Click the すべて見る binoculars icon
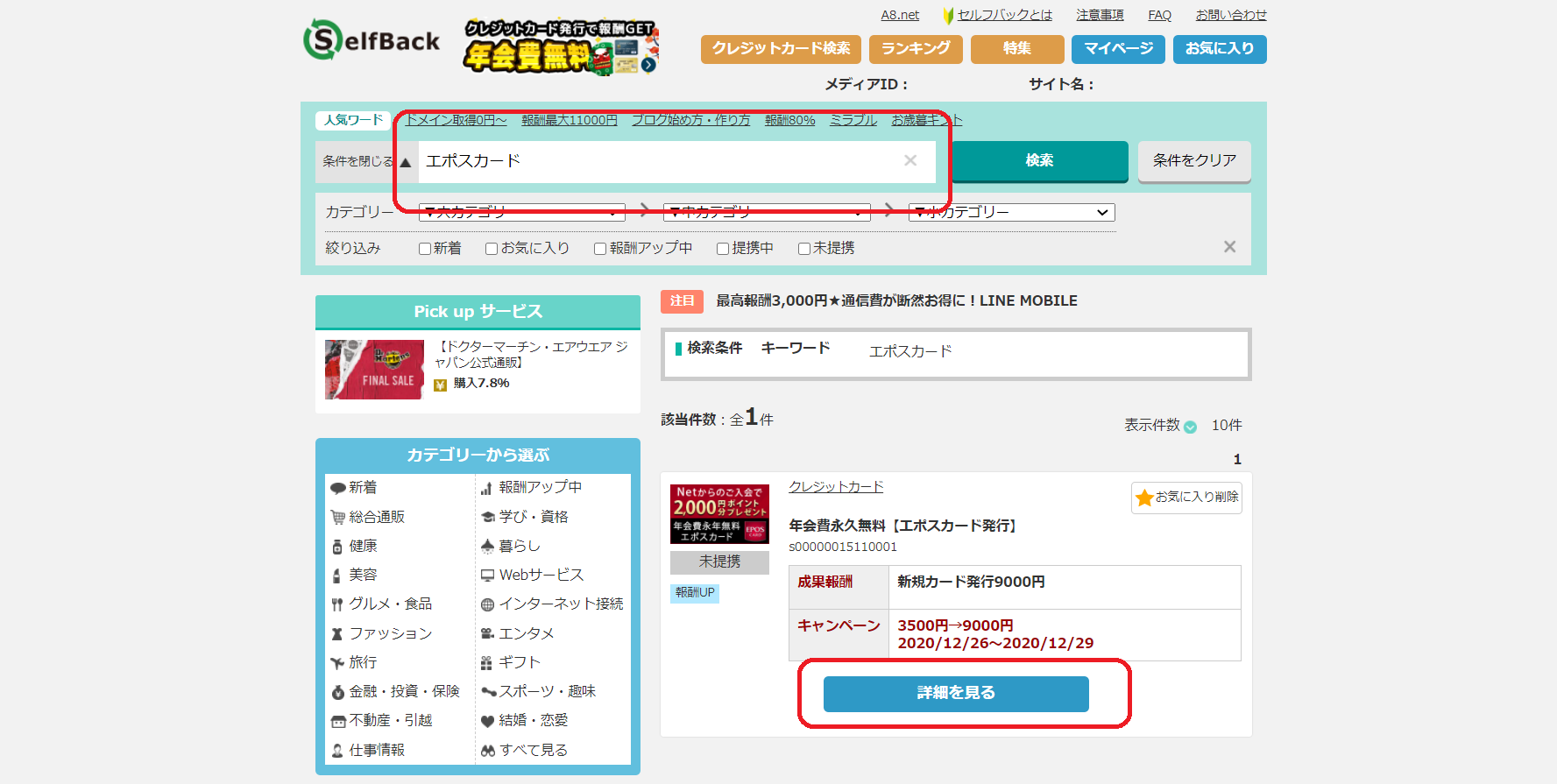The width and height of the screenshot is (1557, 784). tap(488, 751)
